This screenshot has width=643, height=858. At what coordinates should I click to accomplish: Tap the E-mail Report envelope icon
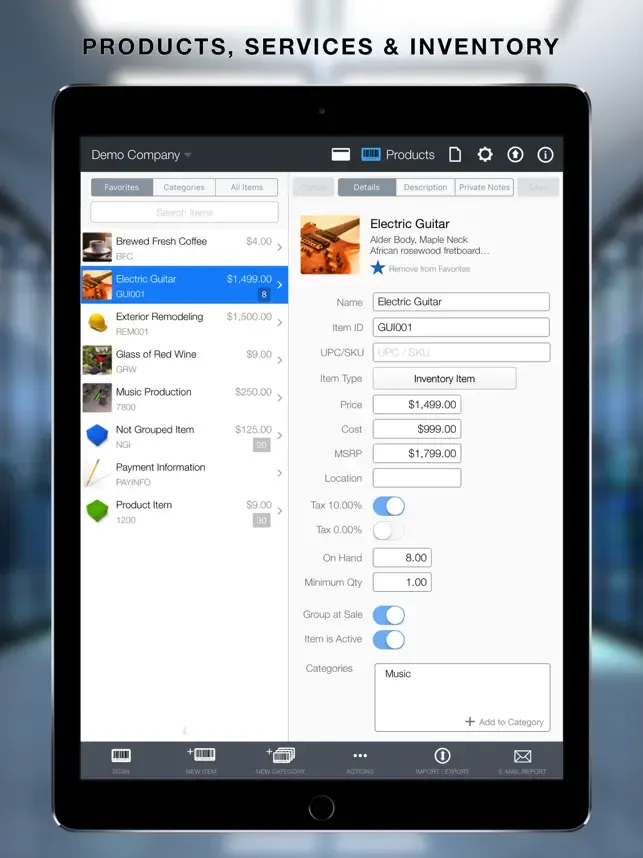click(523, 756)
